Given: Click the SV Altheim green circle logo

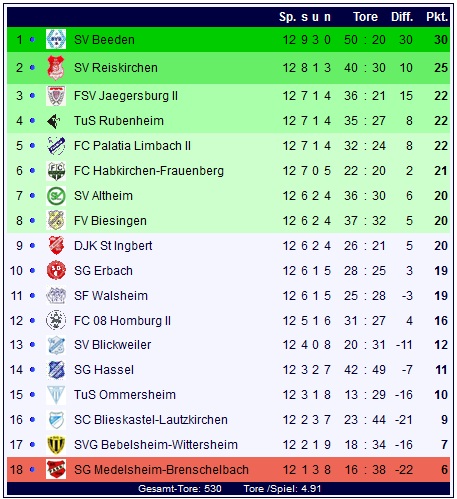Looking at the screenshot, I should pos(56,196).
